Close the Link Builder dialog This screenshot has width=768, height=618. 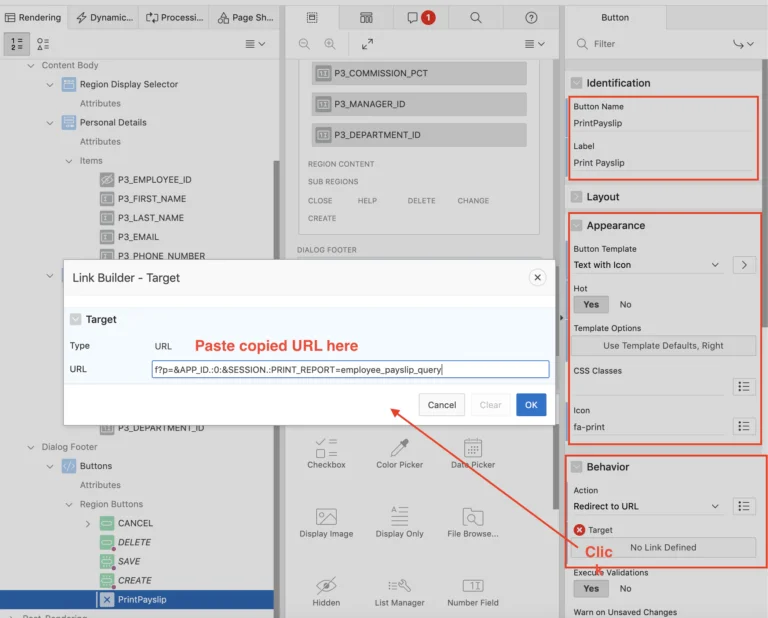[537, 278]
